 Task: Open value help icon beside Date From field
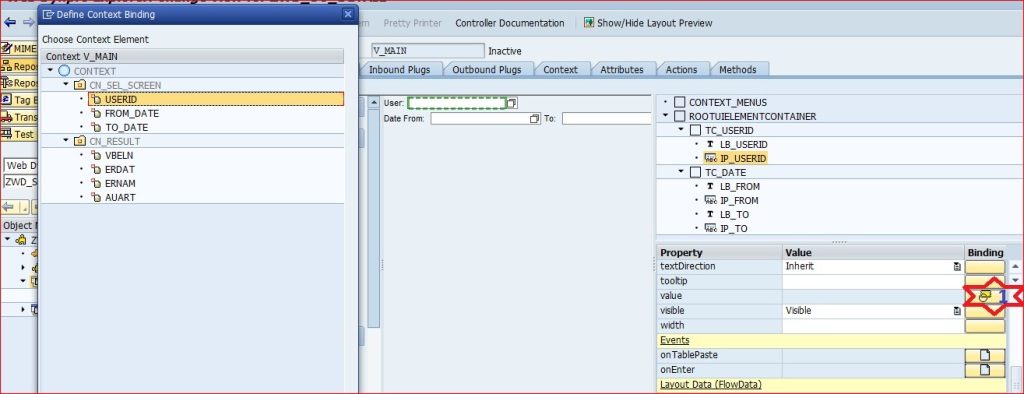[535, 119]
